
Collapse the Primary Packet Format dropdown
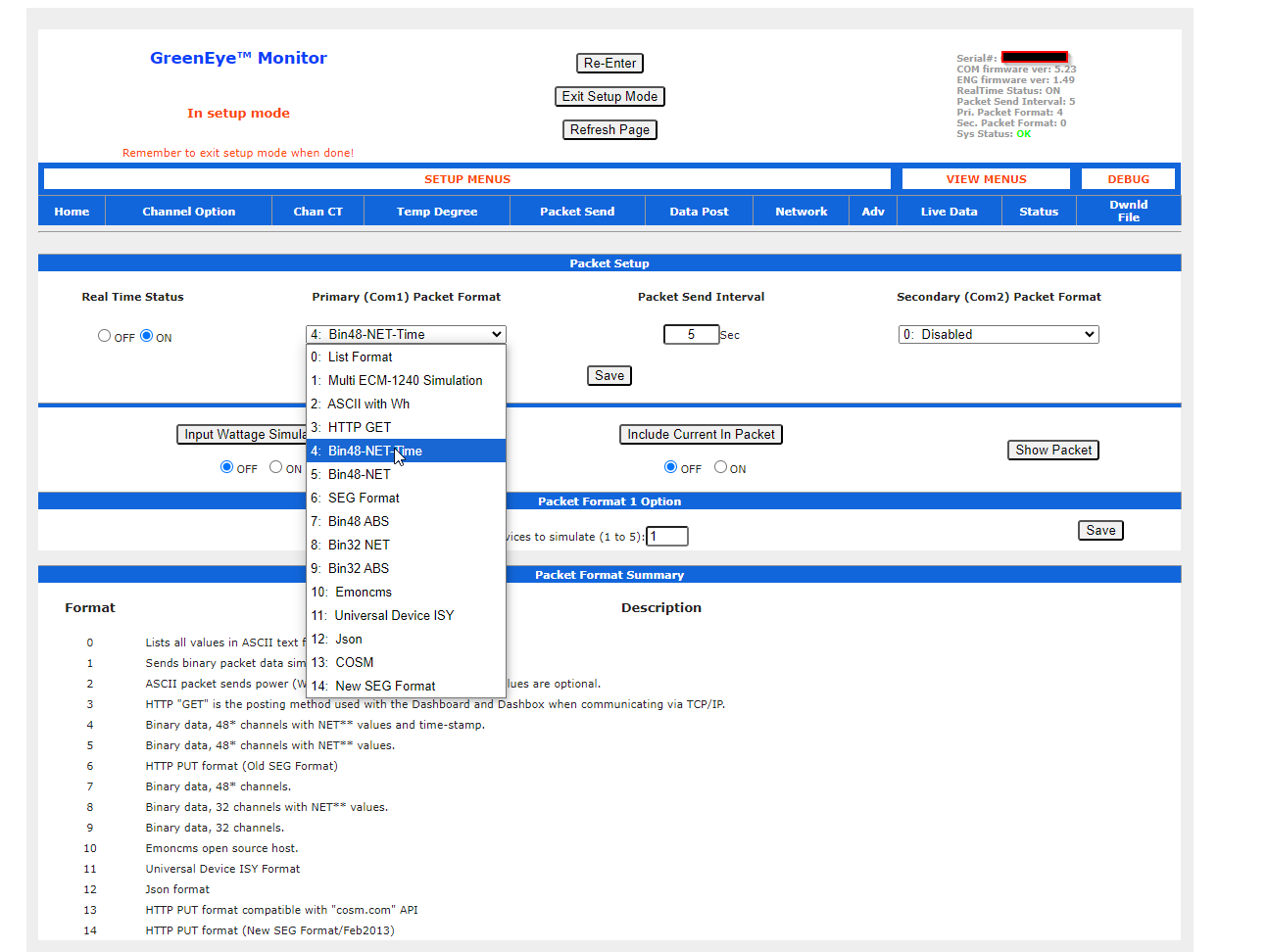coord(406,335)
